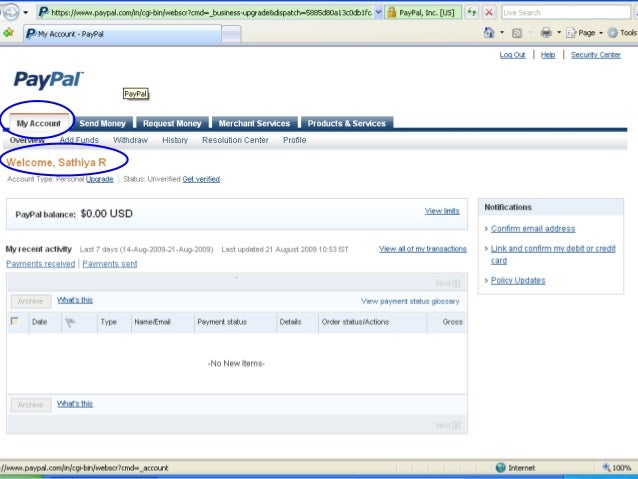
Task: Go to Add Funds submenu
Action: [x=79, y=140]
